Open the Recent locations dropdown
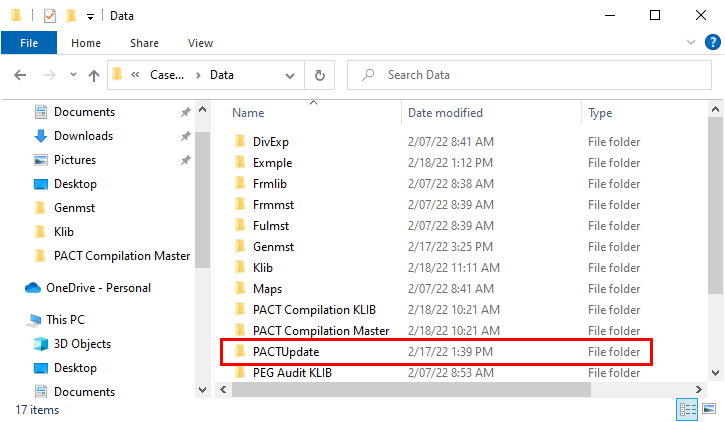The height and width of the screenshot is (422, 725). [x=73, y=74]
